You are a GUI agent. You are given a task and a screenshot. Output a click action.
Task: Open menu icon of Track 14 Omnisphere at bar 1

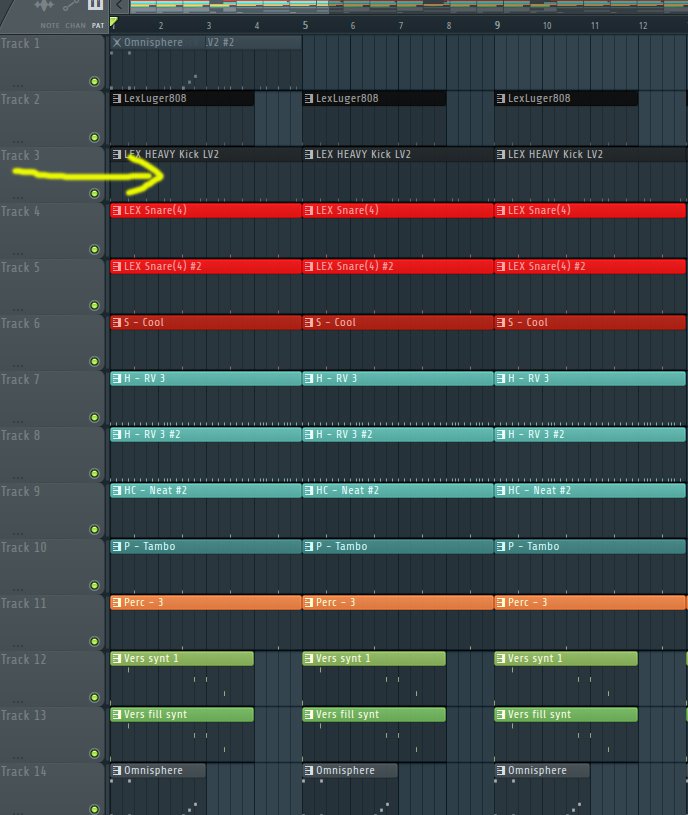click(x=117, y=770)
